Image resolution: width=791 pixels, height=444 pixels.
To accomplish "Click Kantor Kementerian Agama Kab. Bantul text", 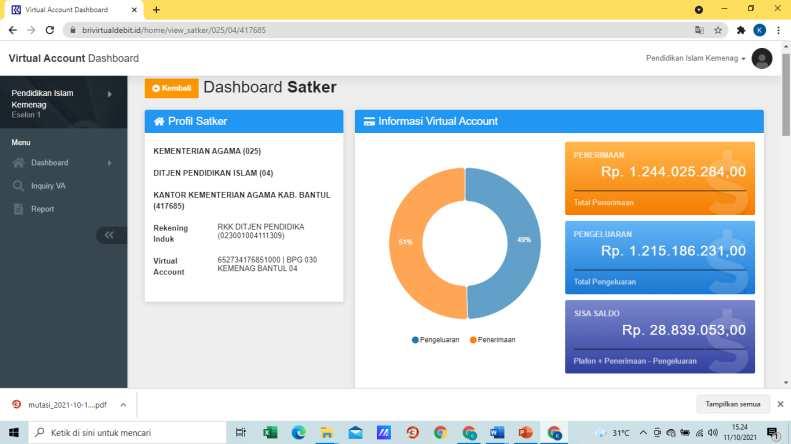I will (x=242, y=200).
